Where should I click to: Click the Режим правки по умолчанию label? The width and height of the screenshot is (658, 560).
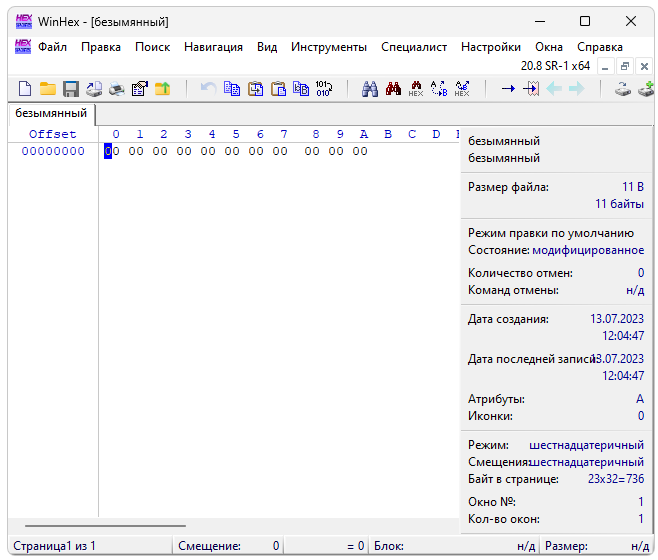point(551,233)
